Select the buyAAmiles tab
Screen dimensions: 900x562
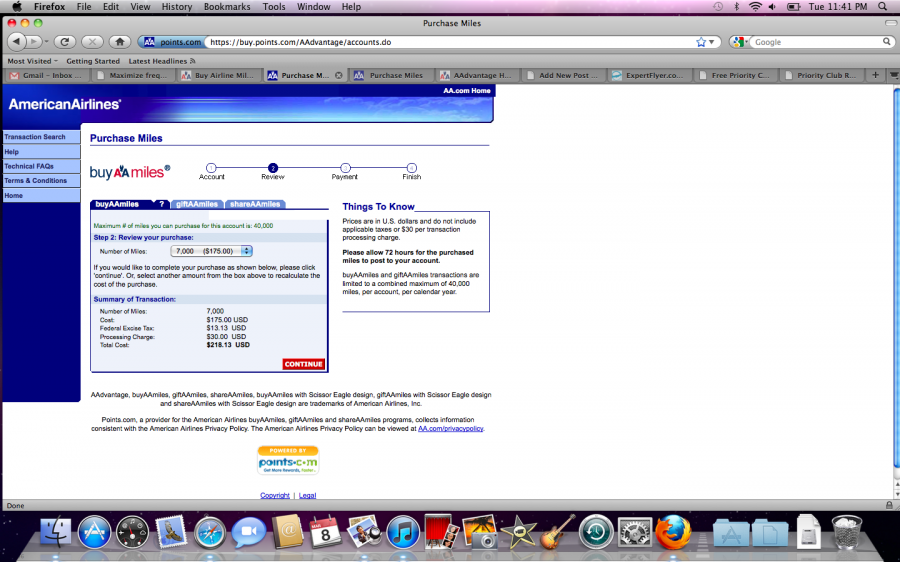coord(118,204)
